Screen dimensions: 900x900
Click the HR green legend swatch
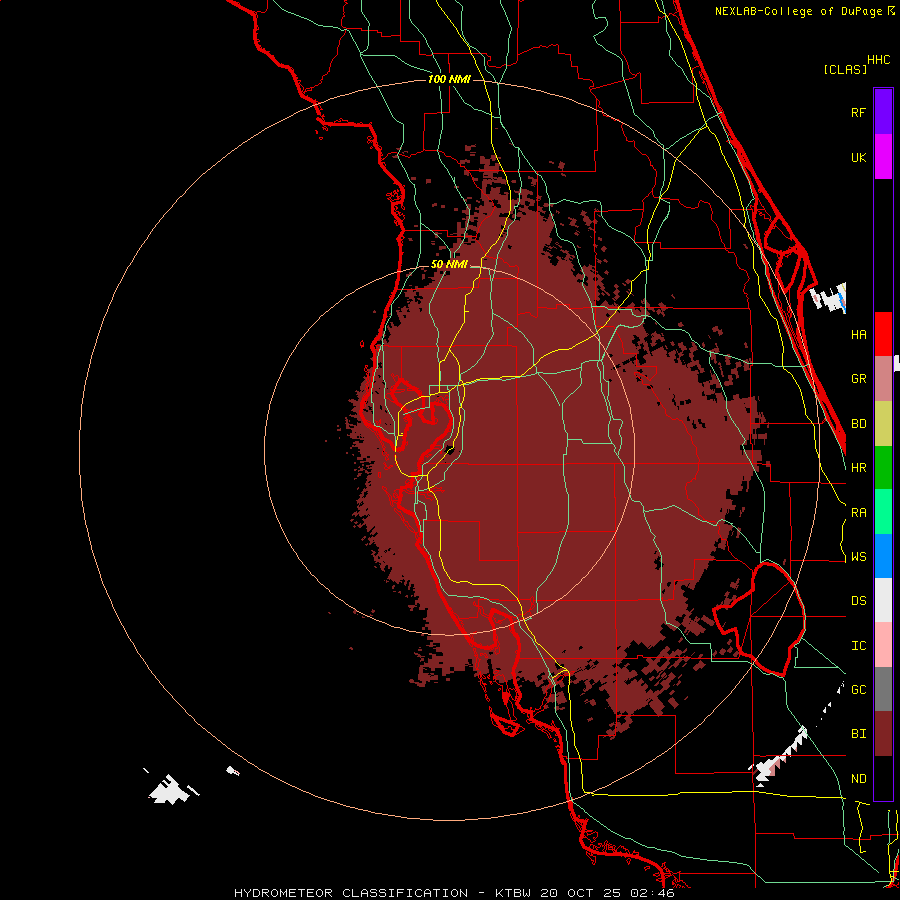click(x=883, y=468)
